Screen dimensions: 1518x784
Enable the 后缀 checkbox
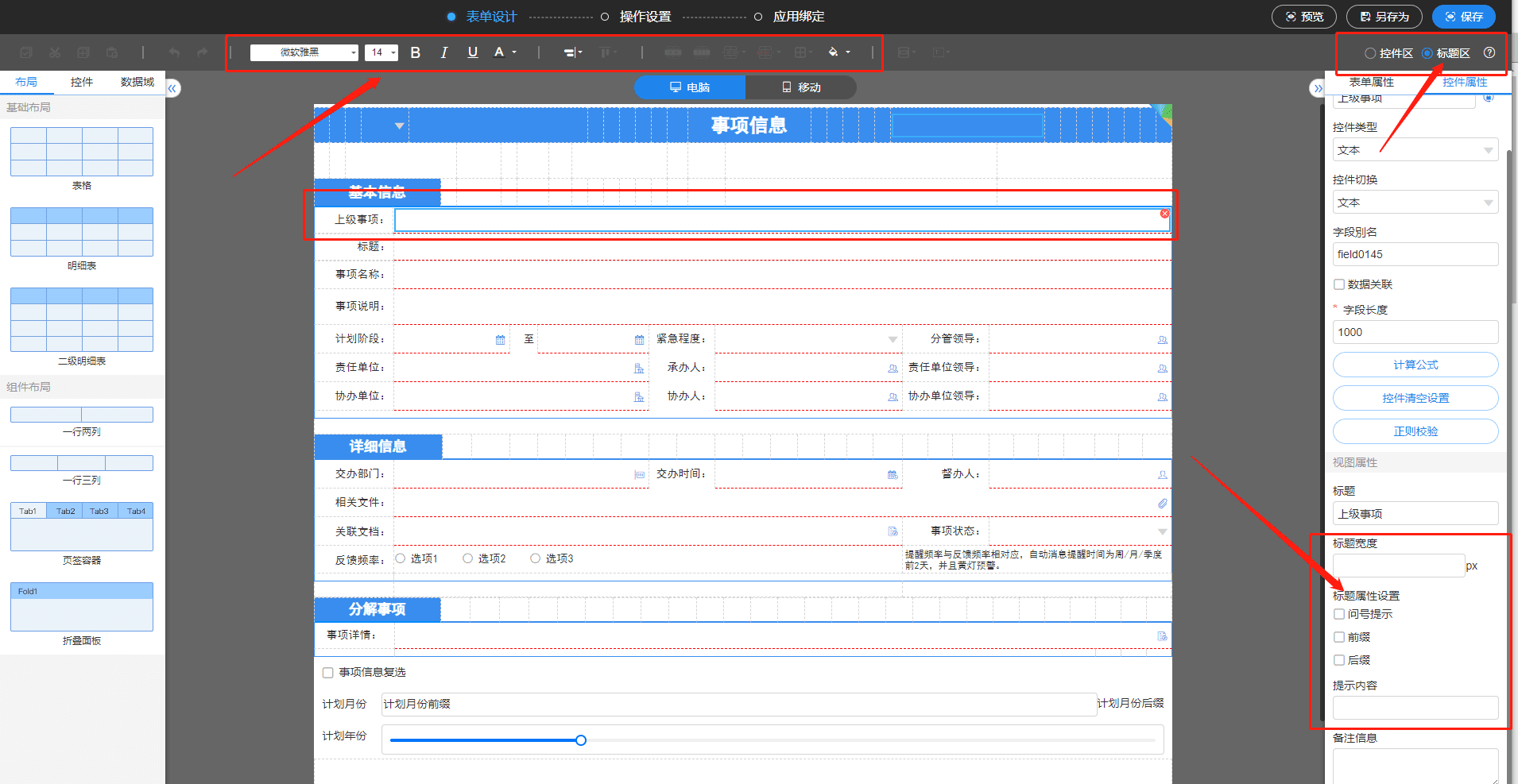point(1339,660)
